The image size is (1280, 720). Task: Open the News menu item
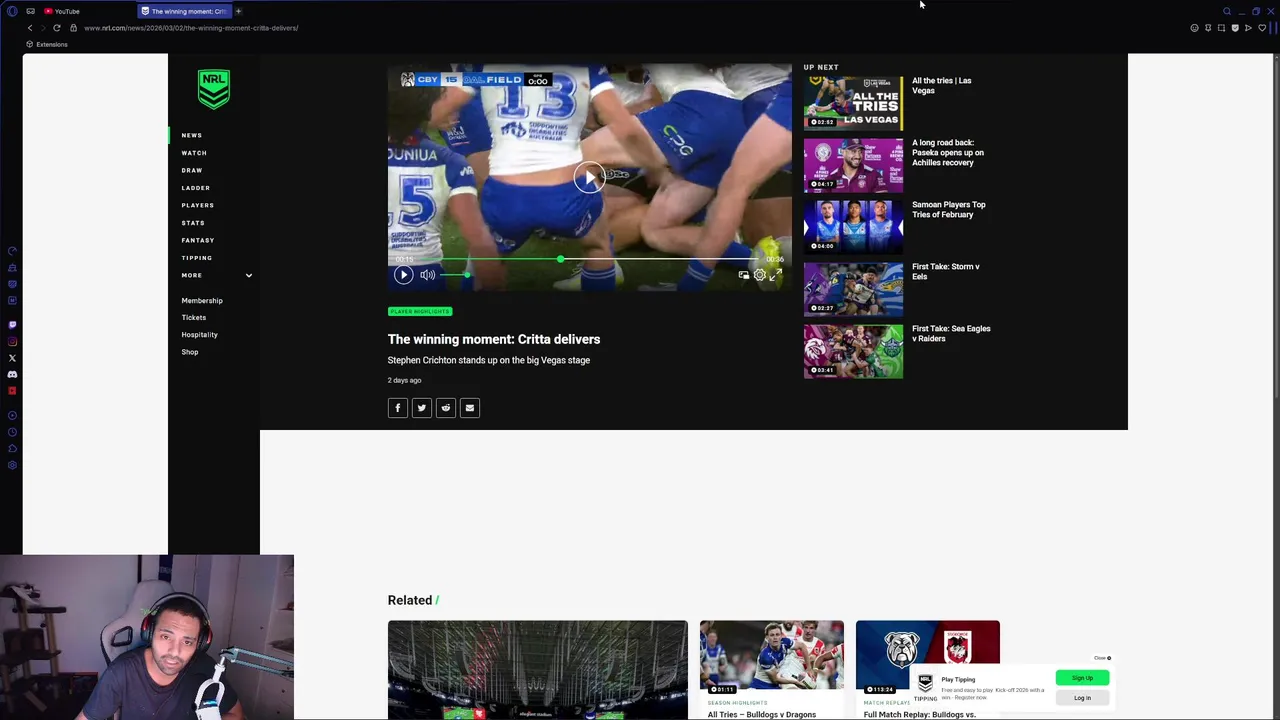coord(192,135)
